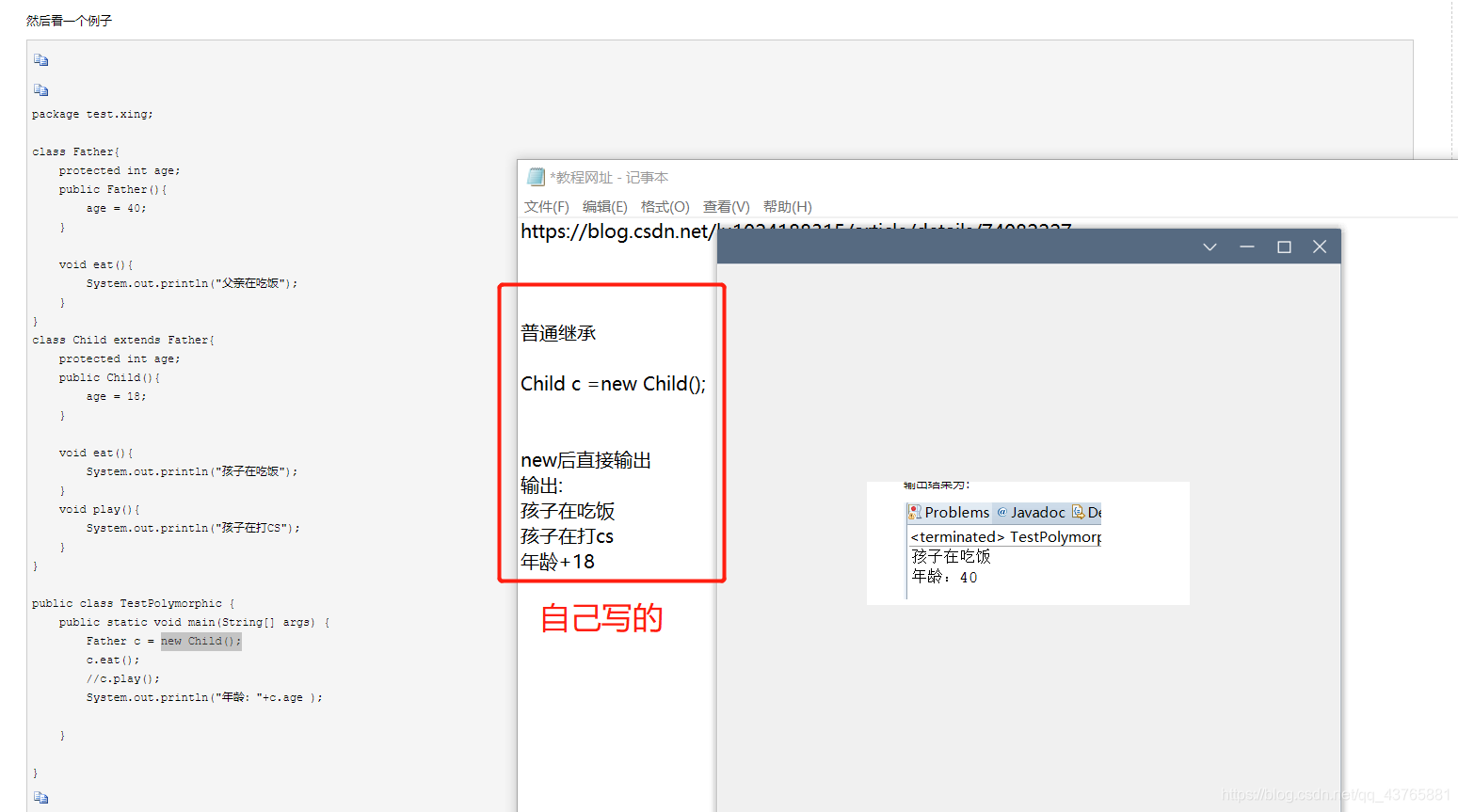Click the console output 年龄: 40
This screenshot has height=812, width=1458.
[944, 577]
